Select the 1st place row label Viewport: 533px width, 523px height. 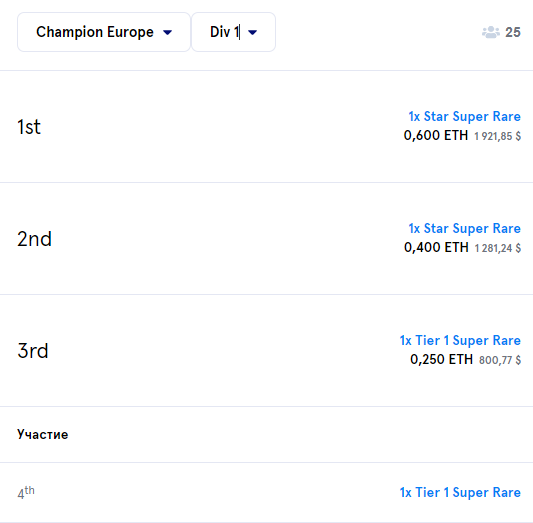29,127
